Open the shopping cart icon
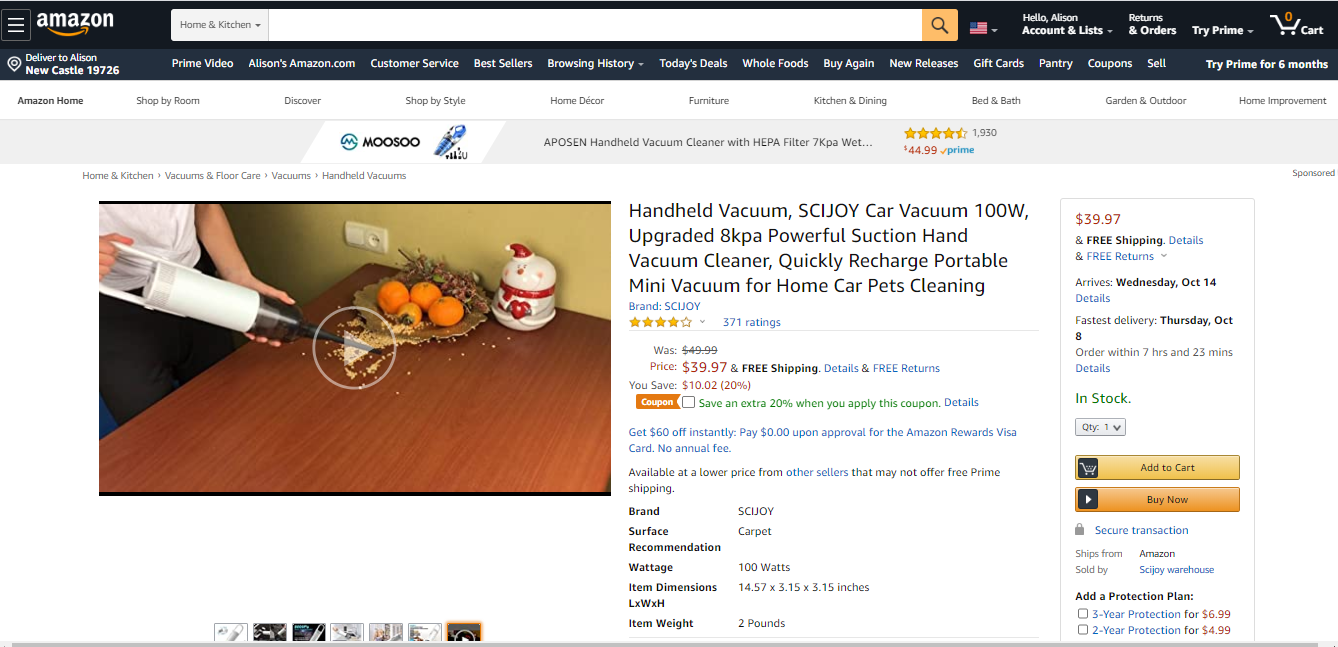Screen dimensions: 1338x647 (x=1296, y=25)
